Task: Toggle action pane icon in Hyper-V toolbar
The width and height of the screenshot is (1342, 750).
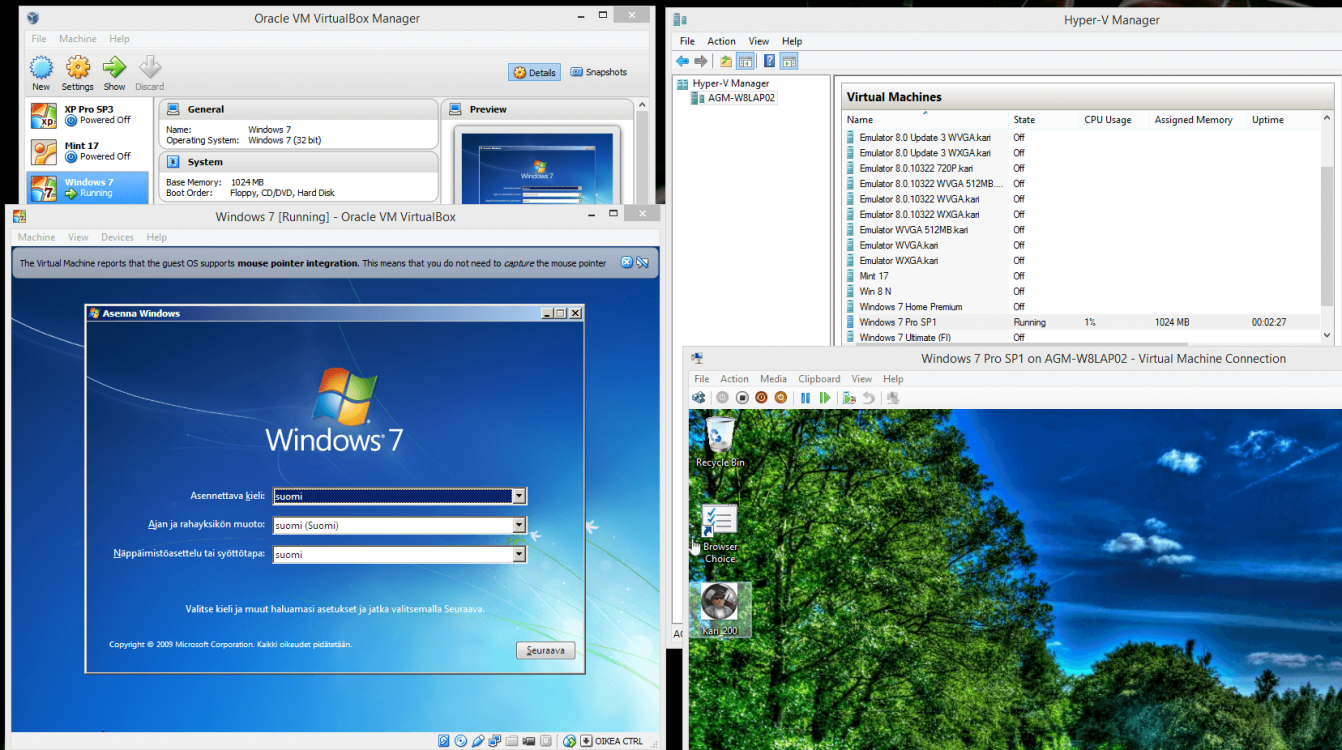Action: tap(789, 61)
